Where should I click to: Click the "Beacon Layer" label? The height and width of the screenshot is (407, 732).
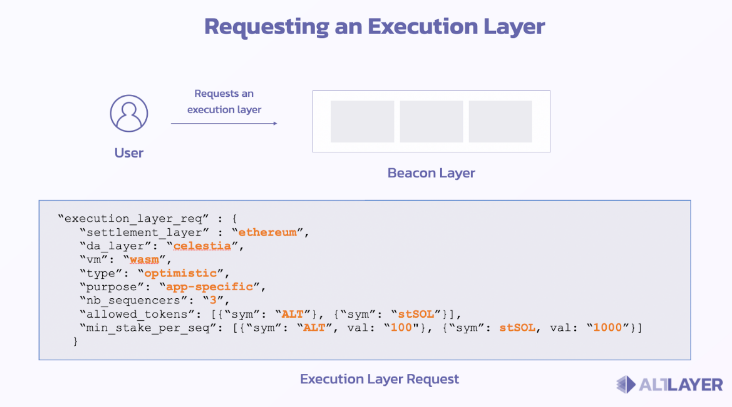point(431,173)
